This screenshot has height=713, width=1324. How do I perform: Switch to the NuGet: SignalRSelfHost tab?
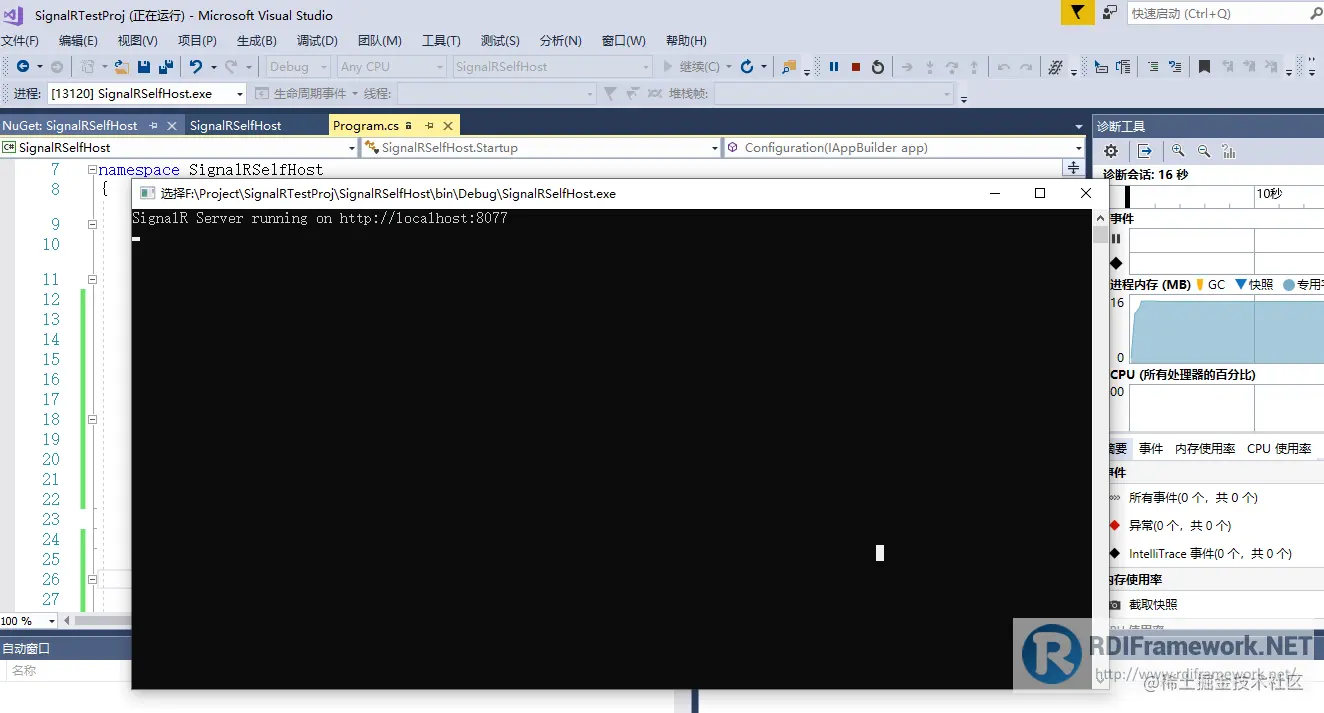point(70,126)
